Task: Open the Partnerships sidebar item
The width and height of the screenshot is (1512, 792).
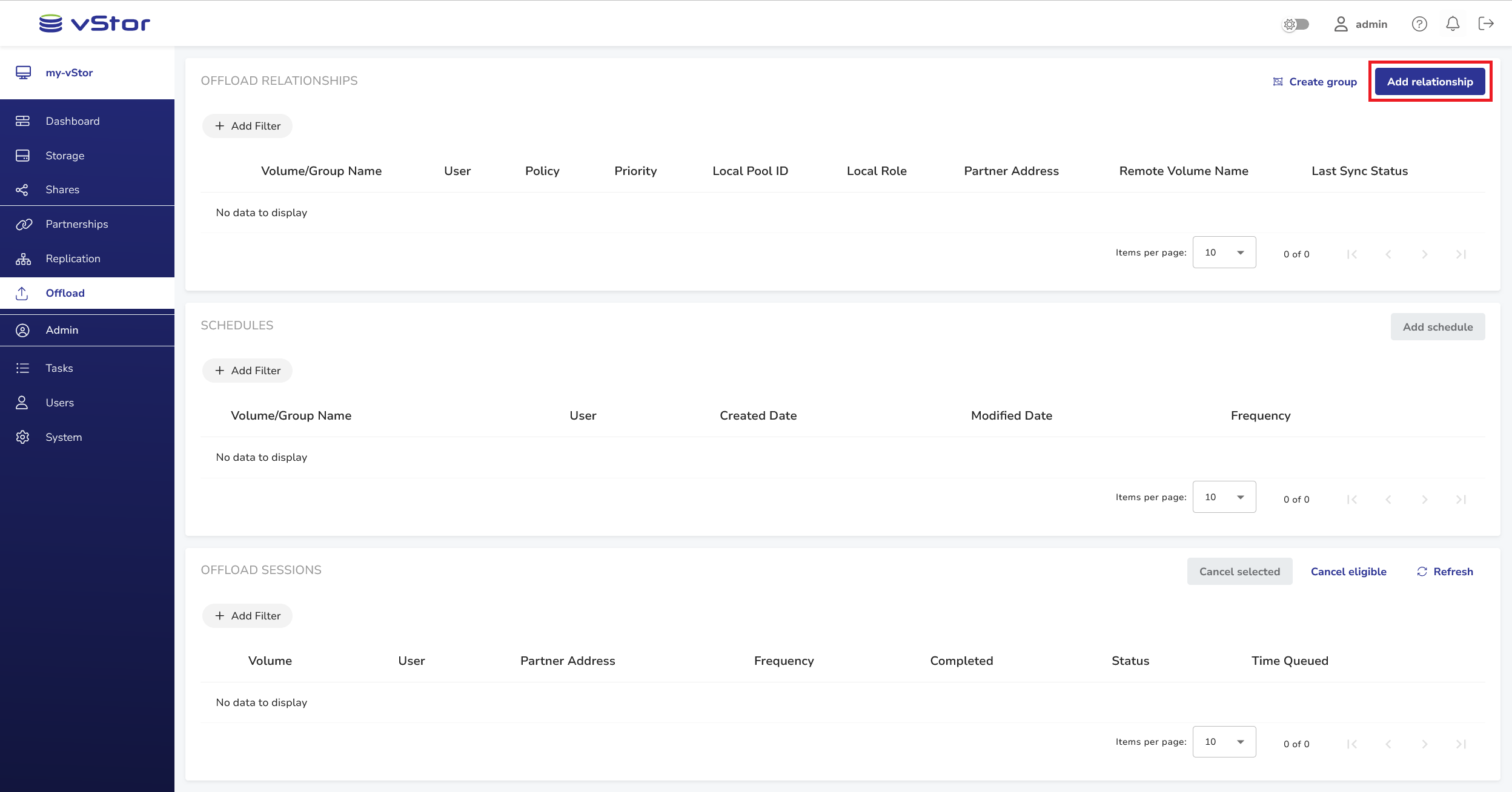Action: (x=76, y=224)
